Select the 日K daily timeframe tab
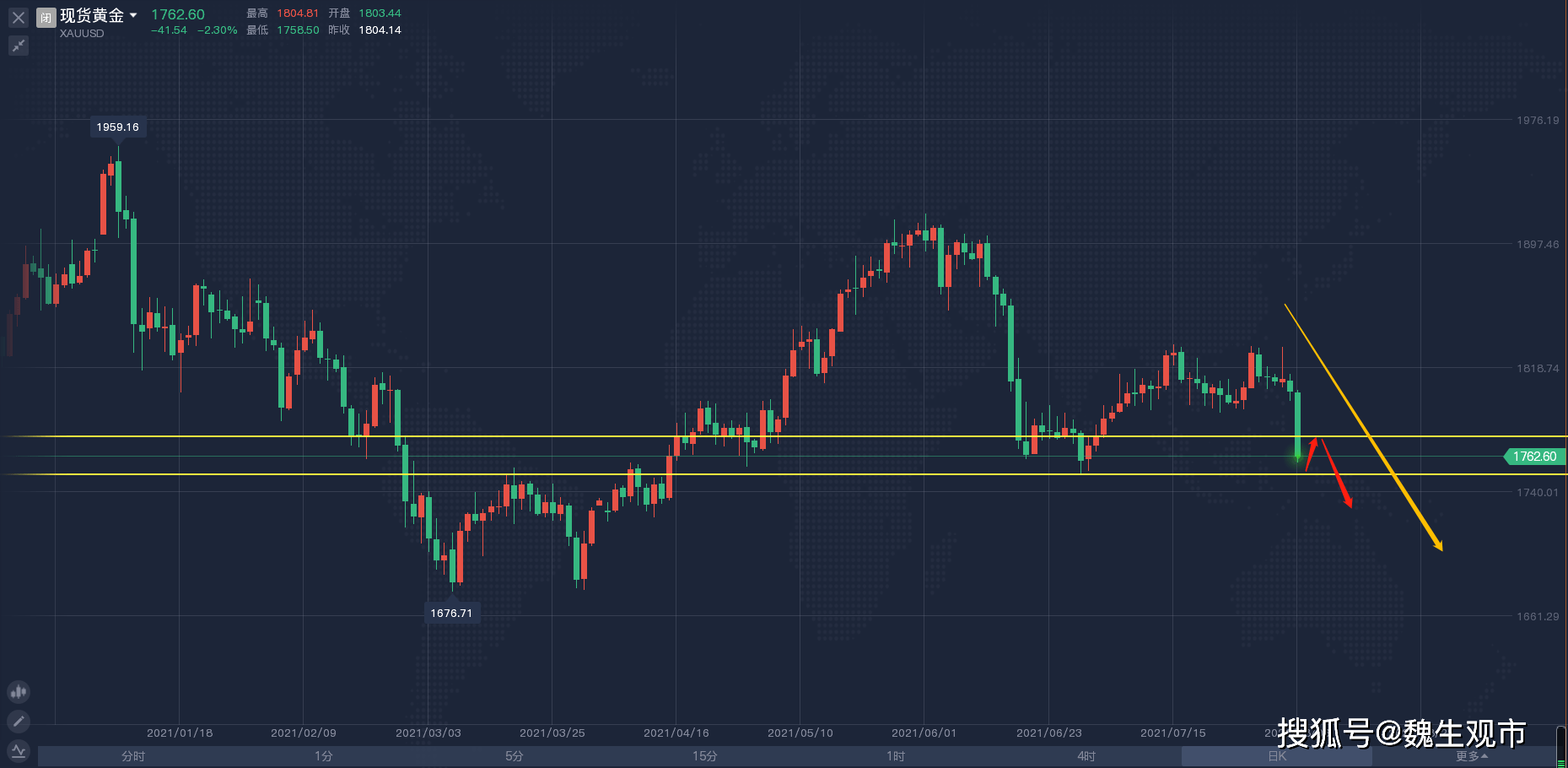This screenshot has width=1568, height=768. tap(1277, 756)
